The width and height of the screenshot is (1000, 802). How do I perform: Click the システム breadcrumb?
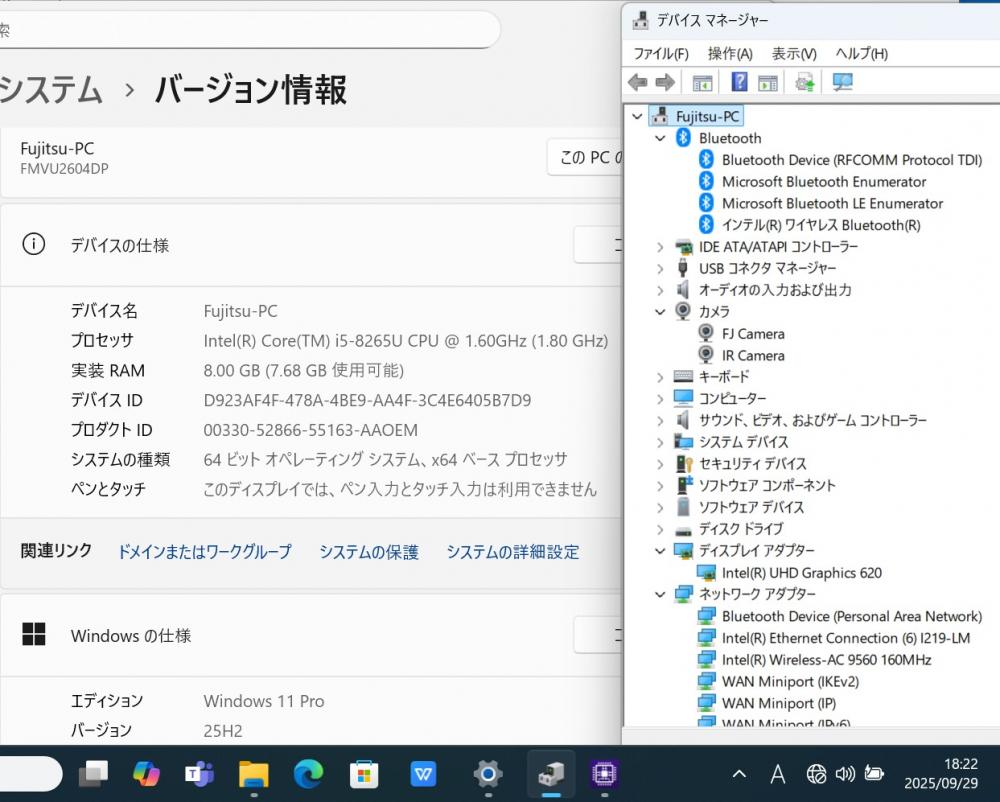pyautogui.click(x=50, y=90)
